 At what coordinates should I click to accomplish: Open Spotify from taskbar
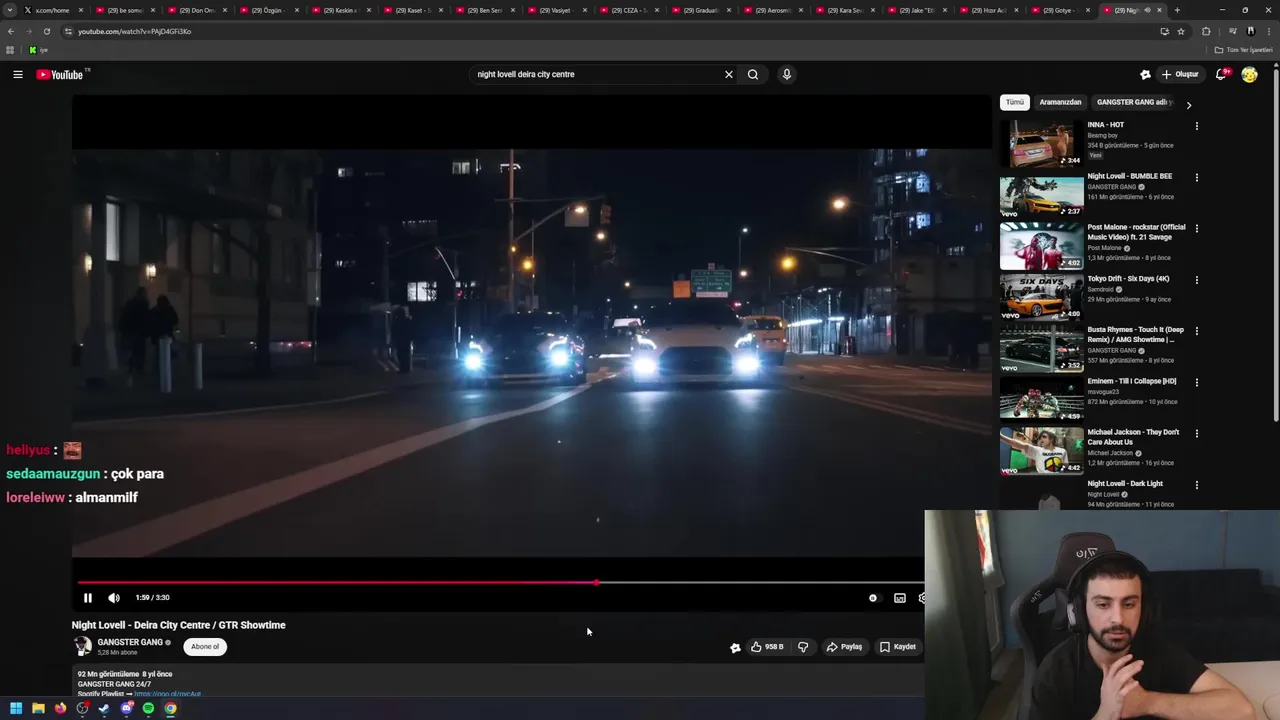(148, 708)
